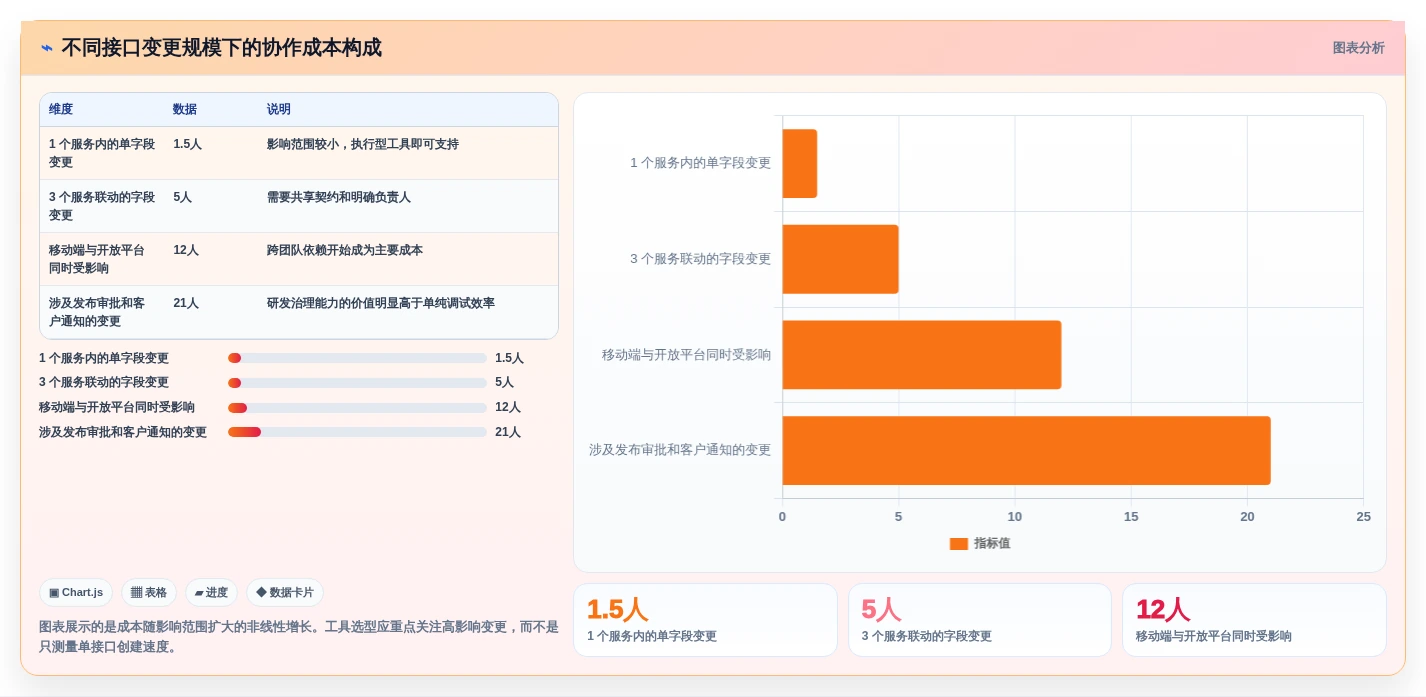Screen dimensions: 1426x697
Task: Click the title 不同接口变更规模下的协作成本构成
Action: (222, 48)
